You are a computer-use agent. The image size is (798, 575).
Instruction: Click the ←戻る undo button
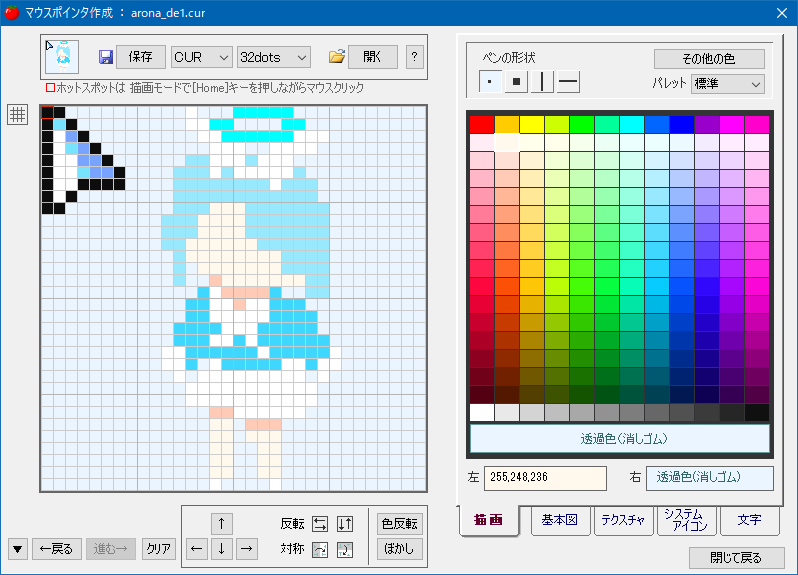point(57,549)
